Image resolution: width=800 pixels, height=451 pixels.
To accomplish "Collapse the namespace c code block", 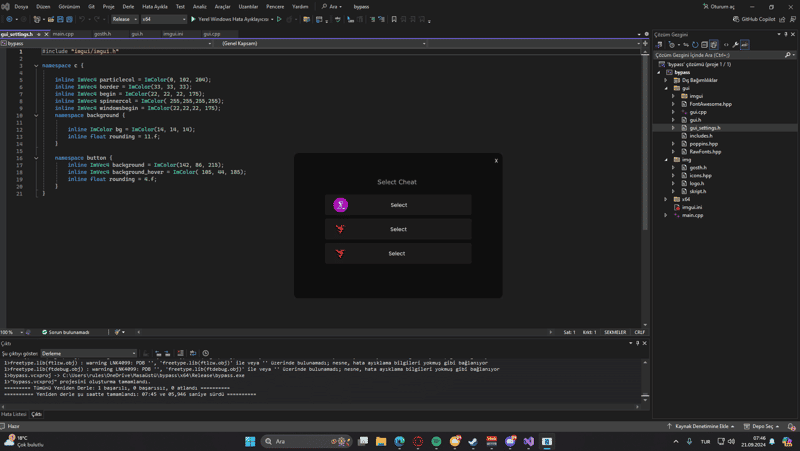I will (36, 66).
